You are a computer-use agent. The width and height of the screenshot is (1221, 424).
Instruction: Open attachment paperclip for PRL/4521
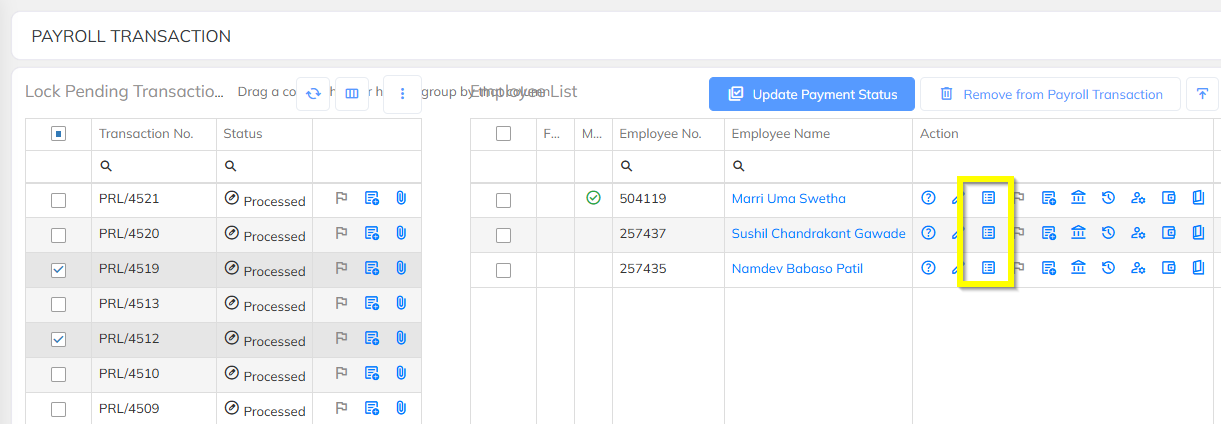tap(401, 198)
